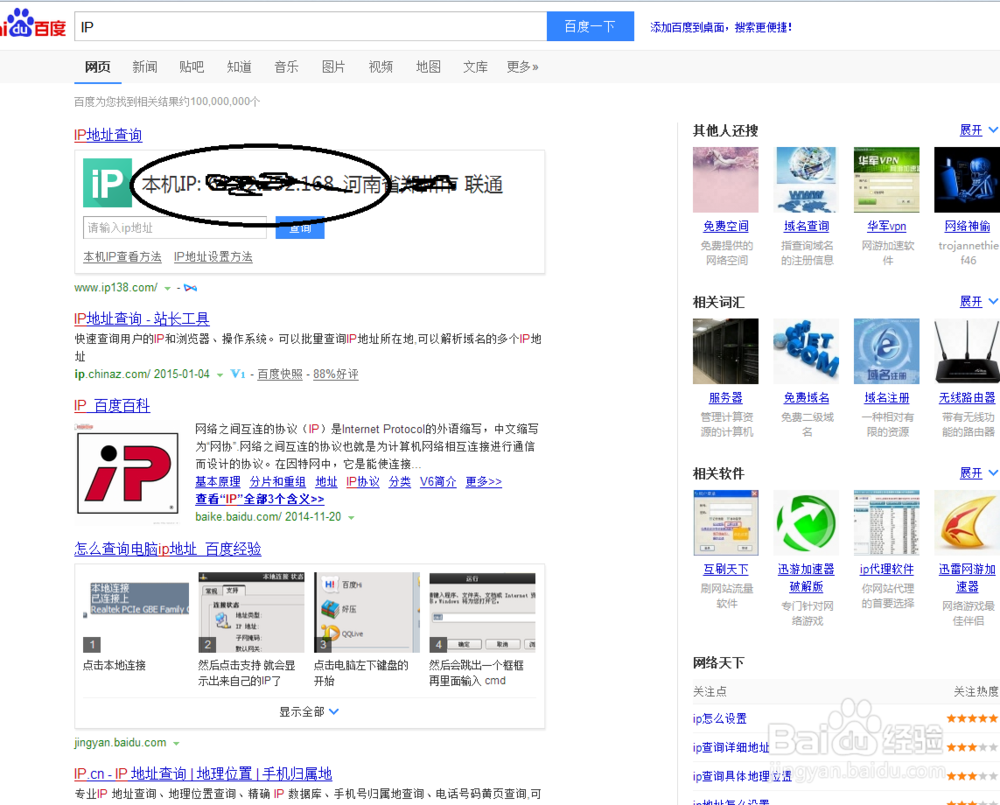Click the green IP logo icon
This screenshot has width=1000, height=805.
(107, 183)
